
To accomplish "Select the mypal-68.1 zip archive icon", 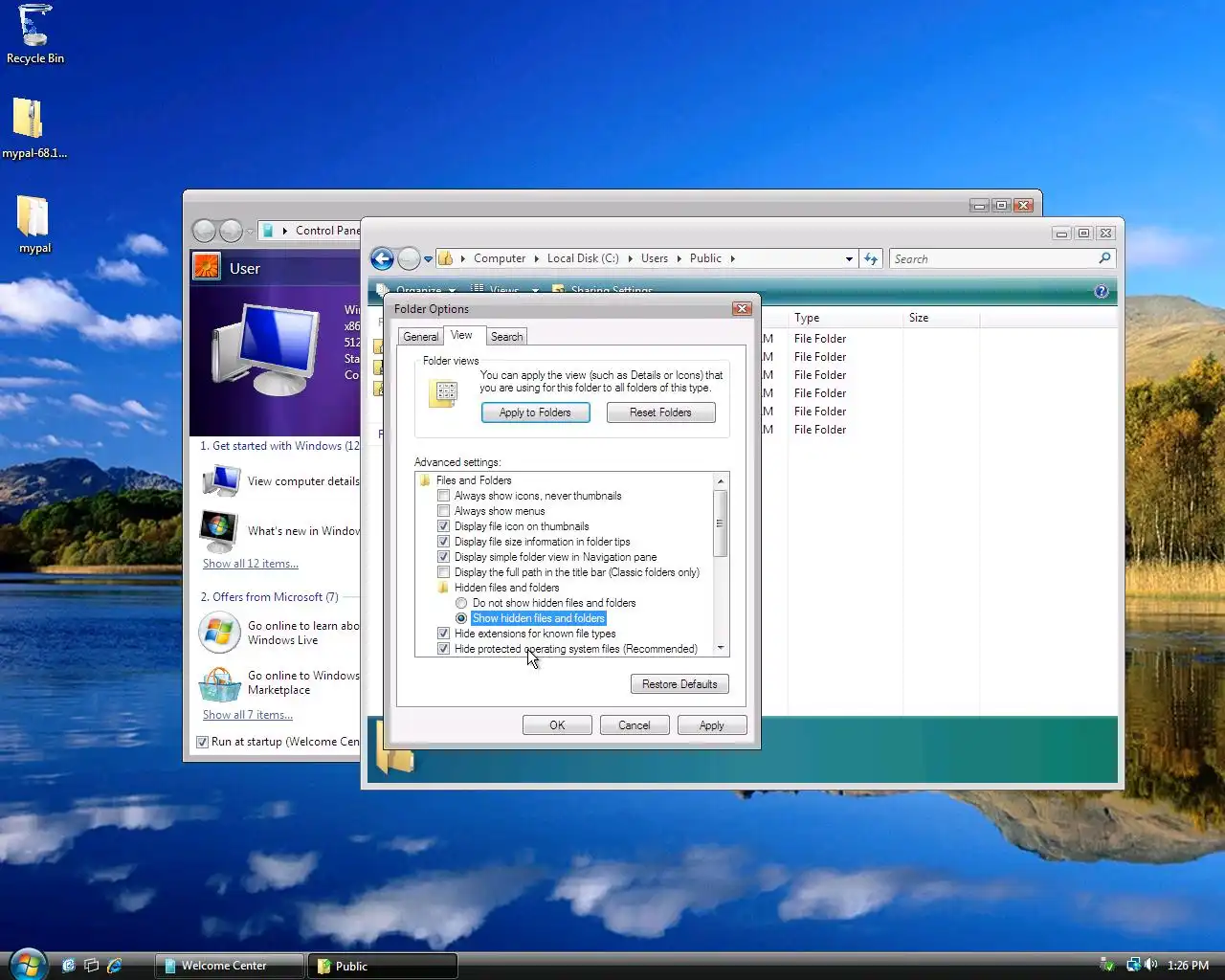I will click(x=29, y=120).
